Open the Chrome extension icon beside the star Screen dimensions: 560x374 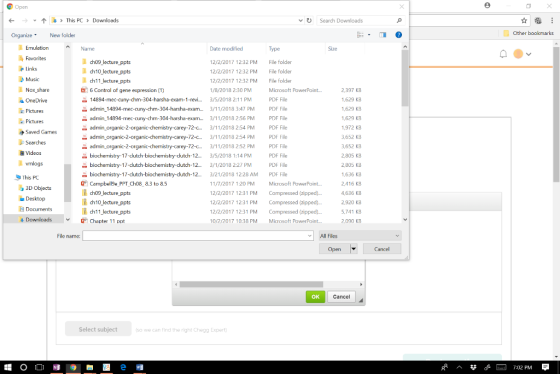coord(538,21)
